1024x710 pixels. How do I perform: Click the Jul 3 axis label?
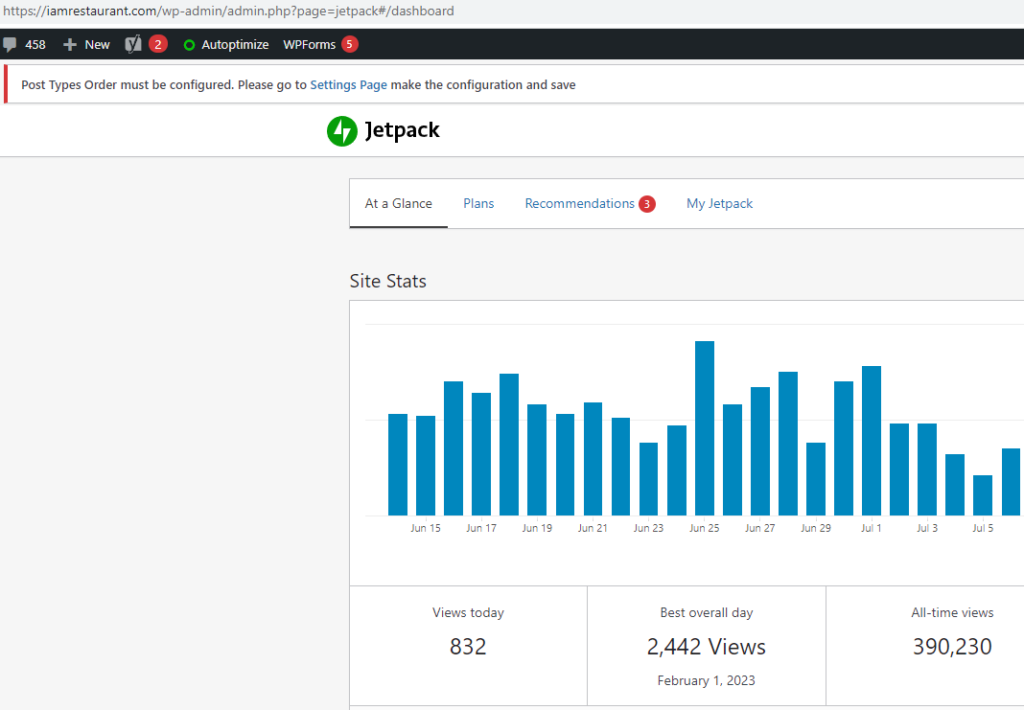click(927, 528)
